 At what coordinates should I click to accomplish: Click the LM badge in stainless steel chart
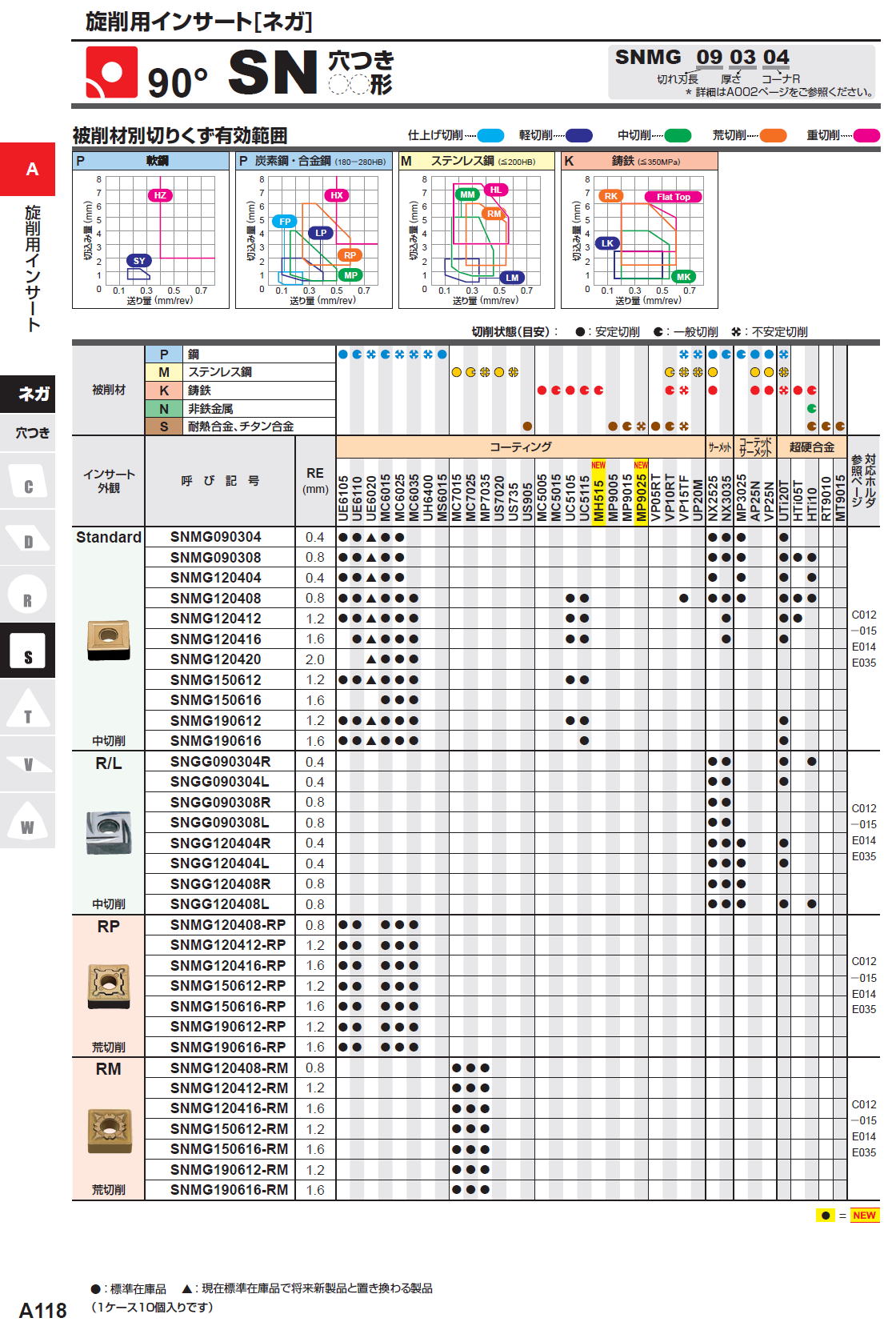pyautogui.click(x=512, y=278)
